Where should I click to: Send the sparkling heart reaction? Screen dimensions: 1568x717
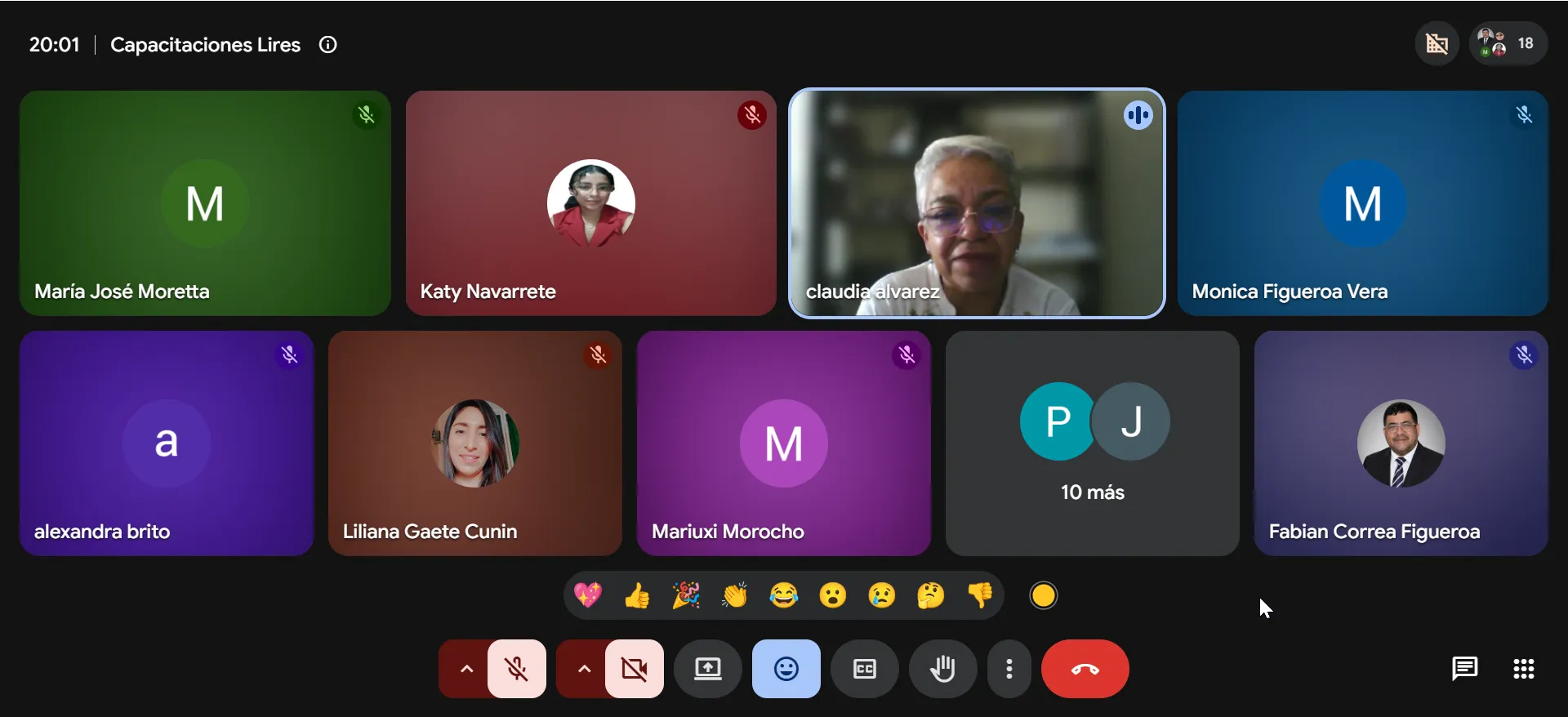tap(588, 595)
